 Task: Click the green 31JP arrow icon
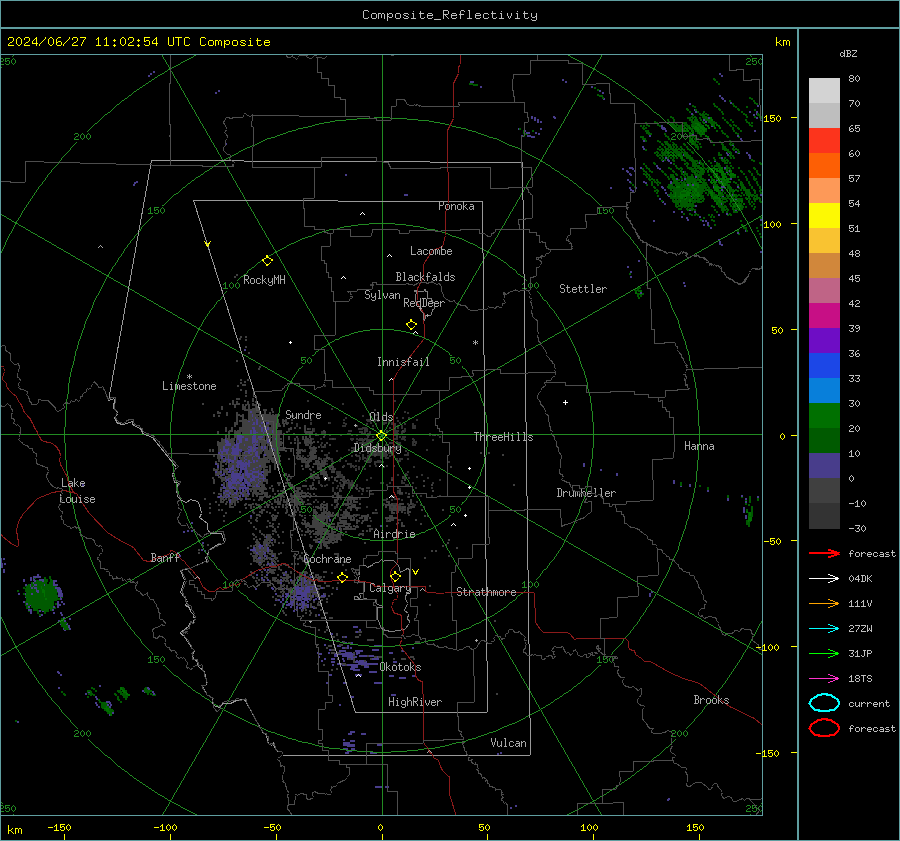(824, 653)
